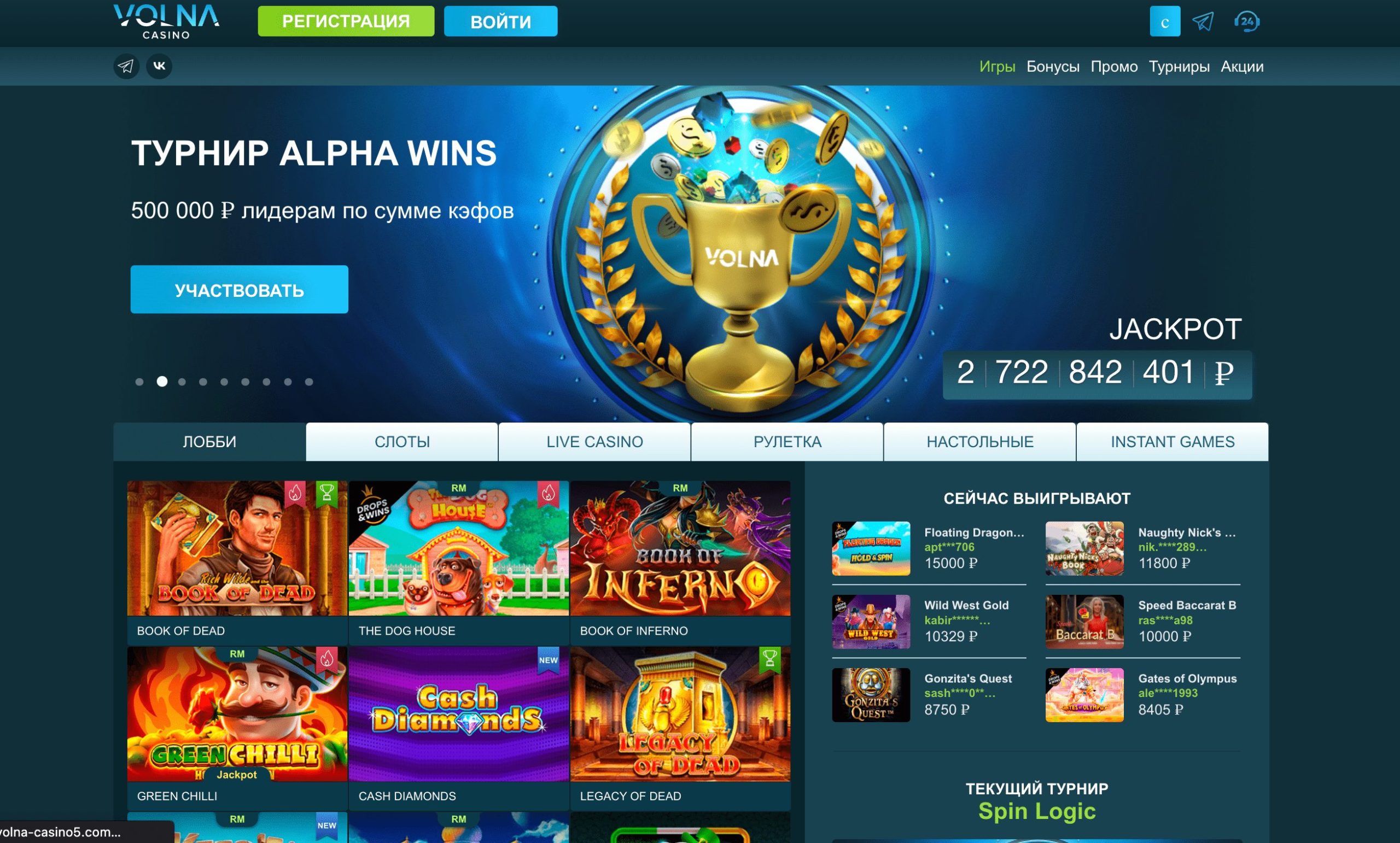1400x843 pixels.
Task: Open the LIVE CASINO tab
Action: click(x=595, y=442)
